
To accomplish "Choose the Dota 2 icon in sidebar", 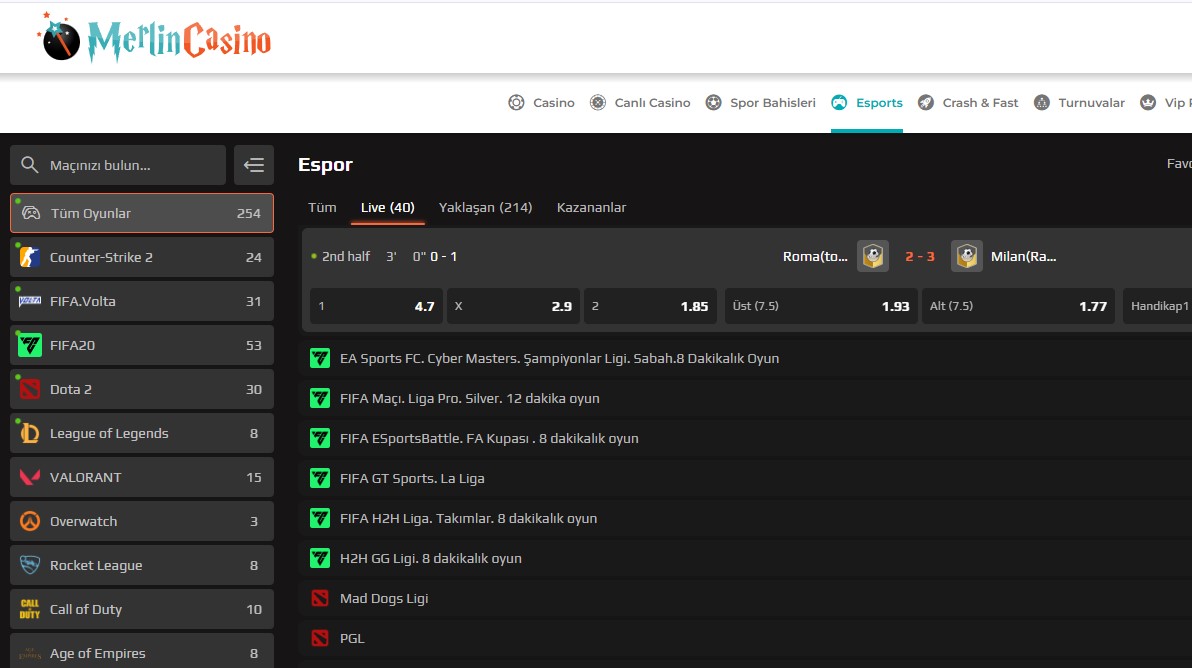I will [x=30, y=389].
